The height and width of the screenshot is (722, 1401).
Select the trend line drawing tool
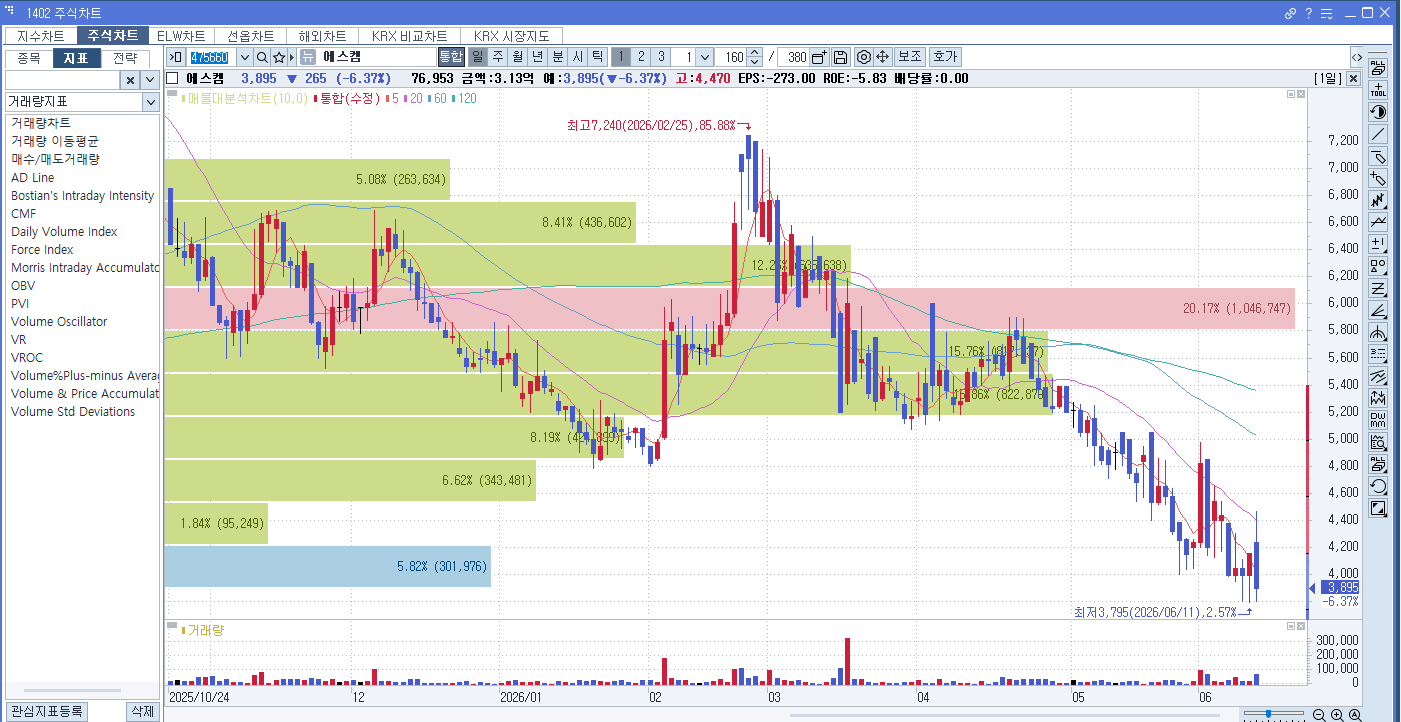pos(1378,134)
